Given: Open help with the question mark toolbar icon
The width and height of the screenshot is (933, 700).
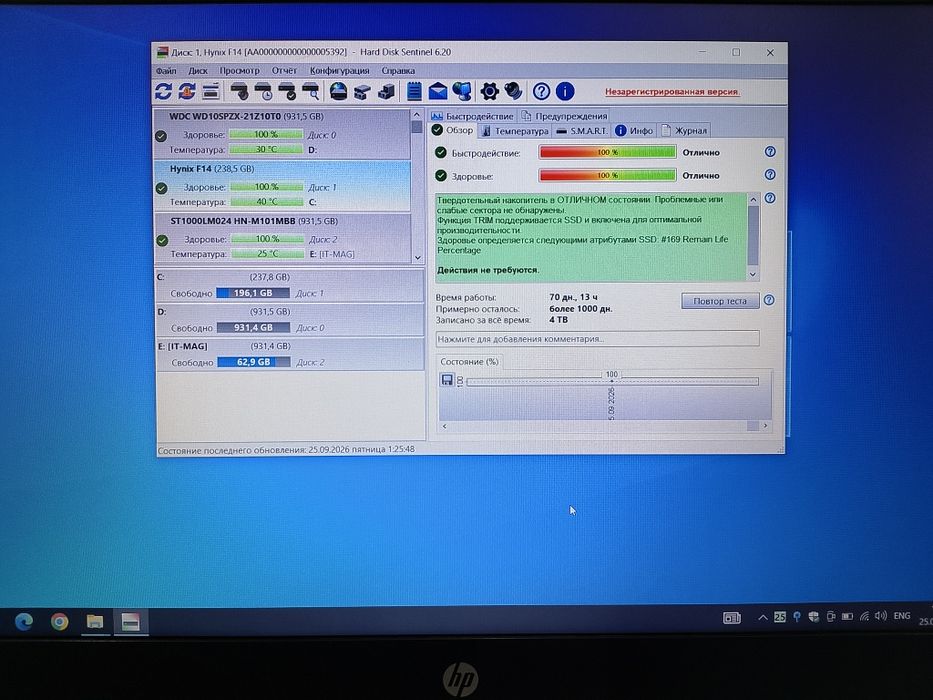Looking at the screenshot, I should pos(541,91).
